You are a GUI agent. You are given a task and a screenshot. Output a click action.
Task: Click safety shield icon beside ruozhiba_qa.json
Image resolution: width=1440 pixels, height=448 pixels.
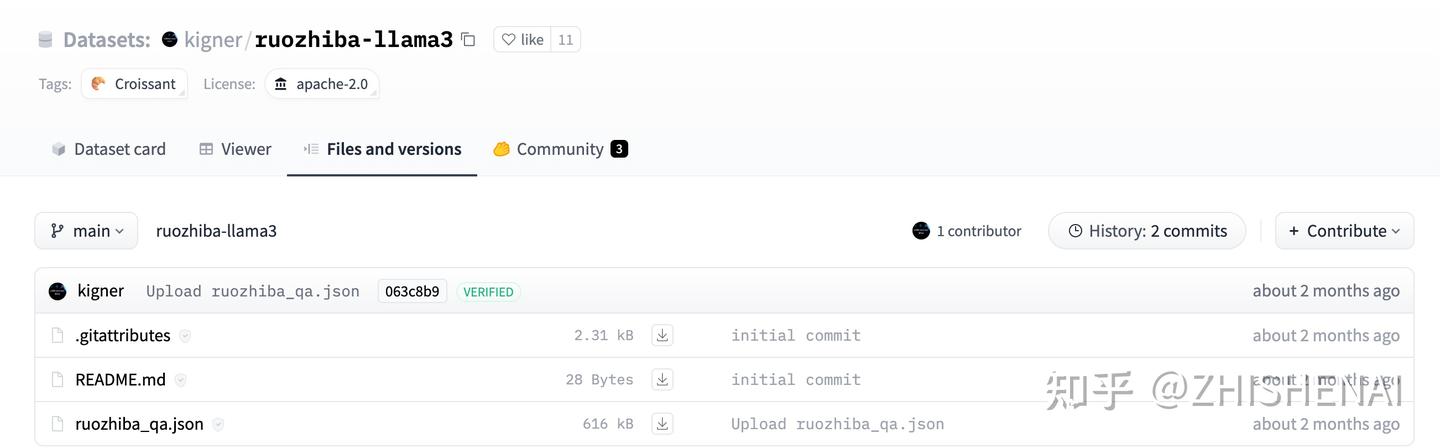[218, 424]
